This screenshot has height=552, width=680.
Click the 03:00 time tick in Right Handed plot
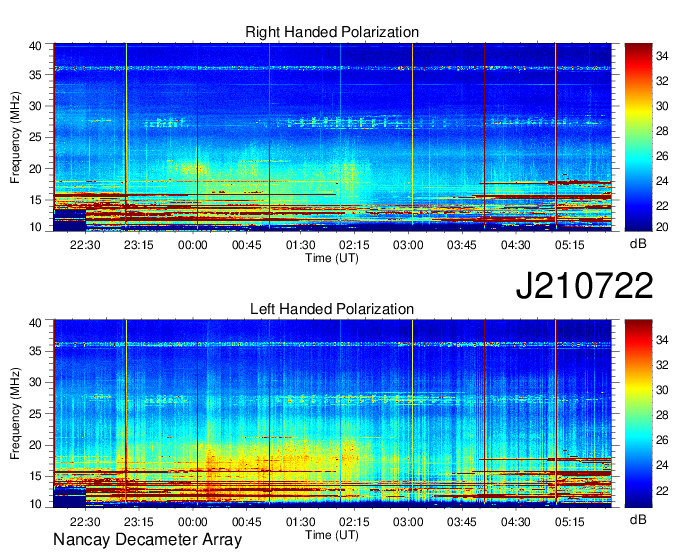(408, 245)
